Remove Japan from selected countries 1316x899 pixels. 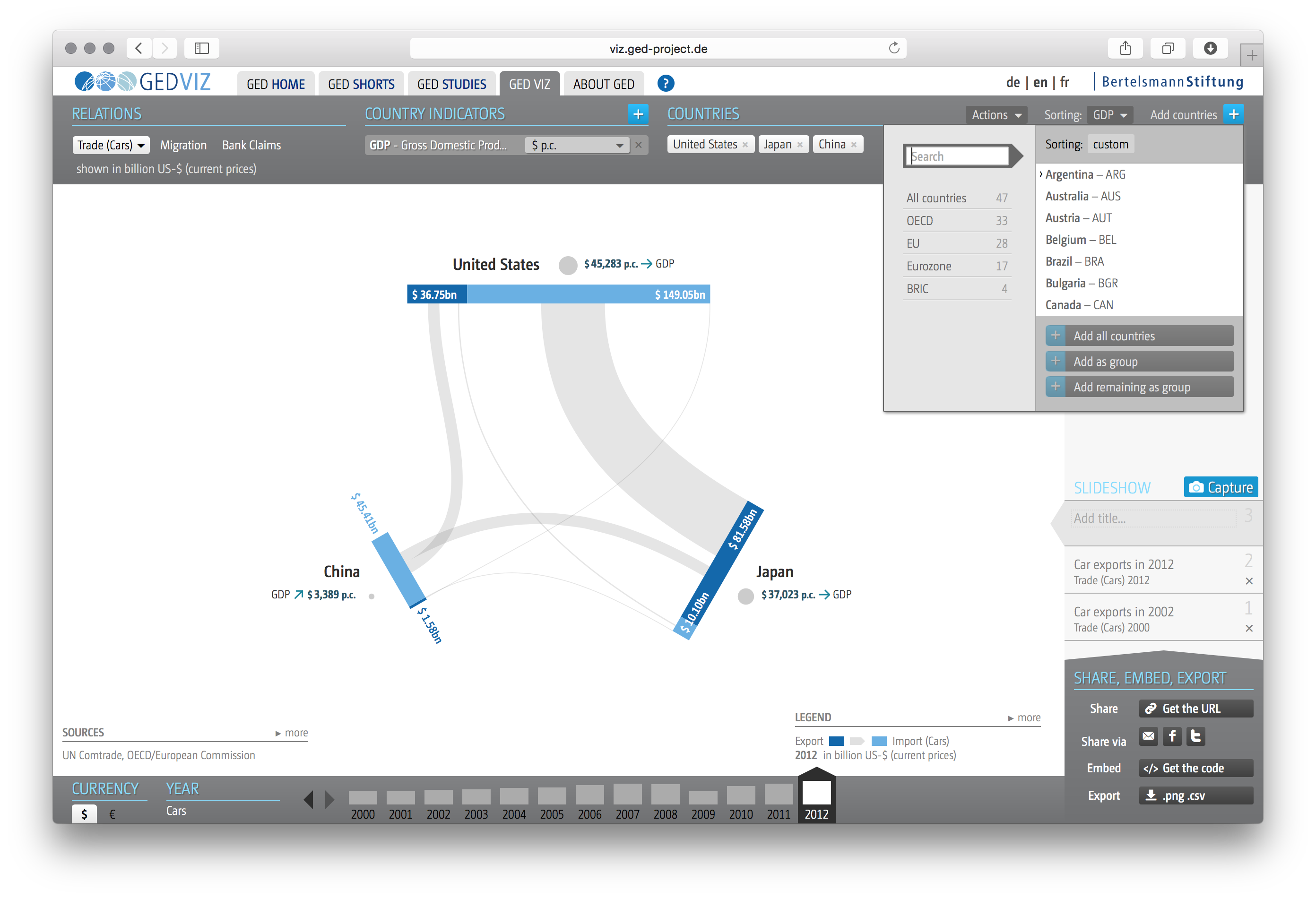[799, 145]
